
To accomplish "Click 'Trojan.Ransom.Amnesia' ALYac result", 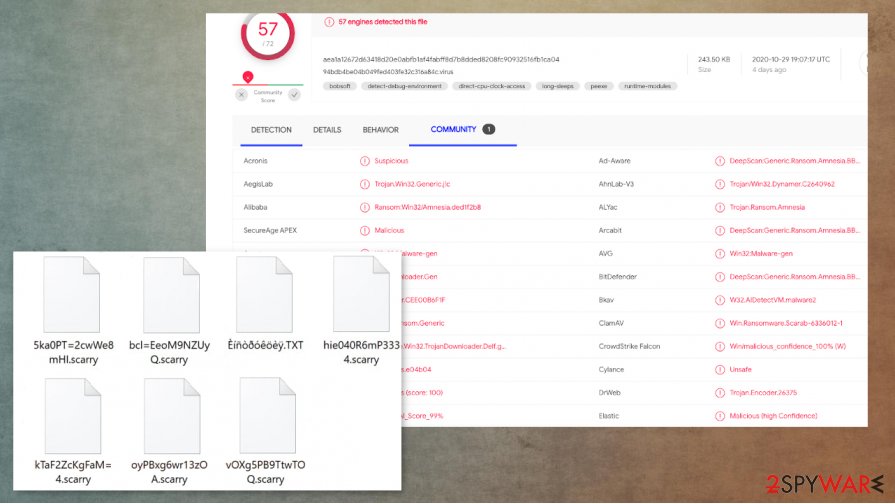I will point(767,207).
